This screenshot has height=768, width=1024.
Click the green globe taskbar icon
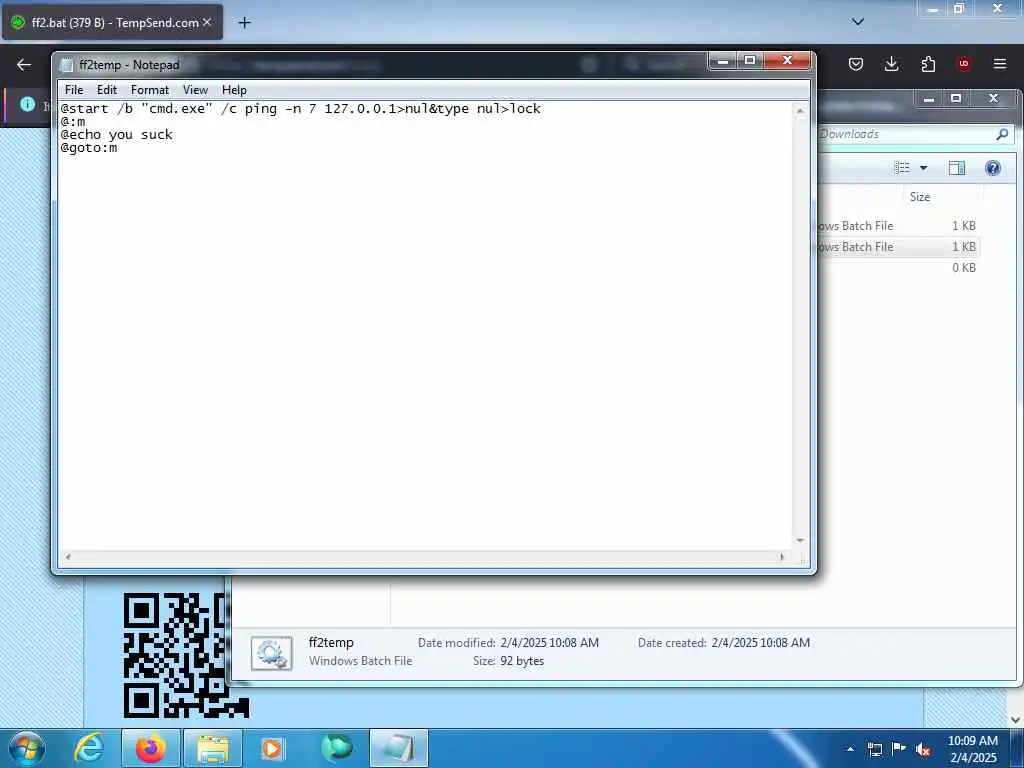[336, 748]
